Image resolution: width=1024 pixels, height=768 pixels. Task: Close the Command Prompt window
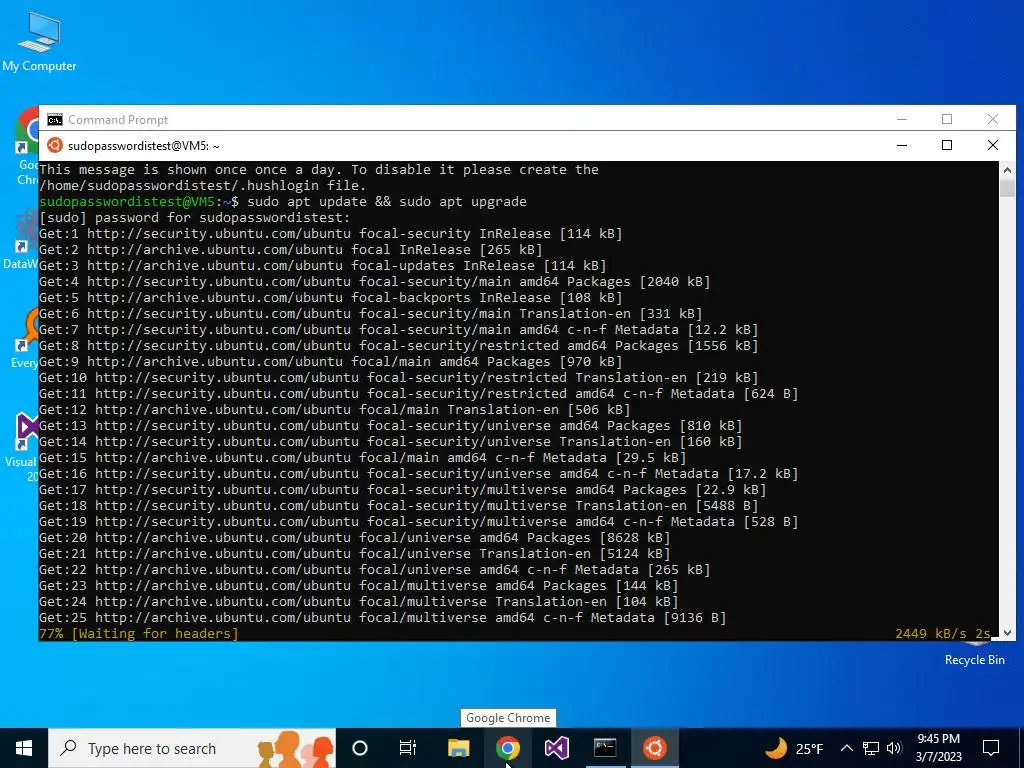993,119
